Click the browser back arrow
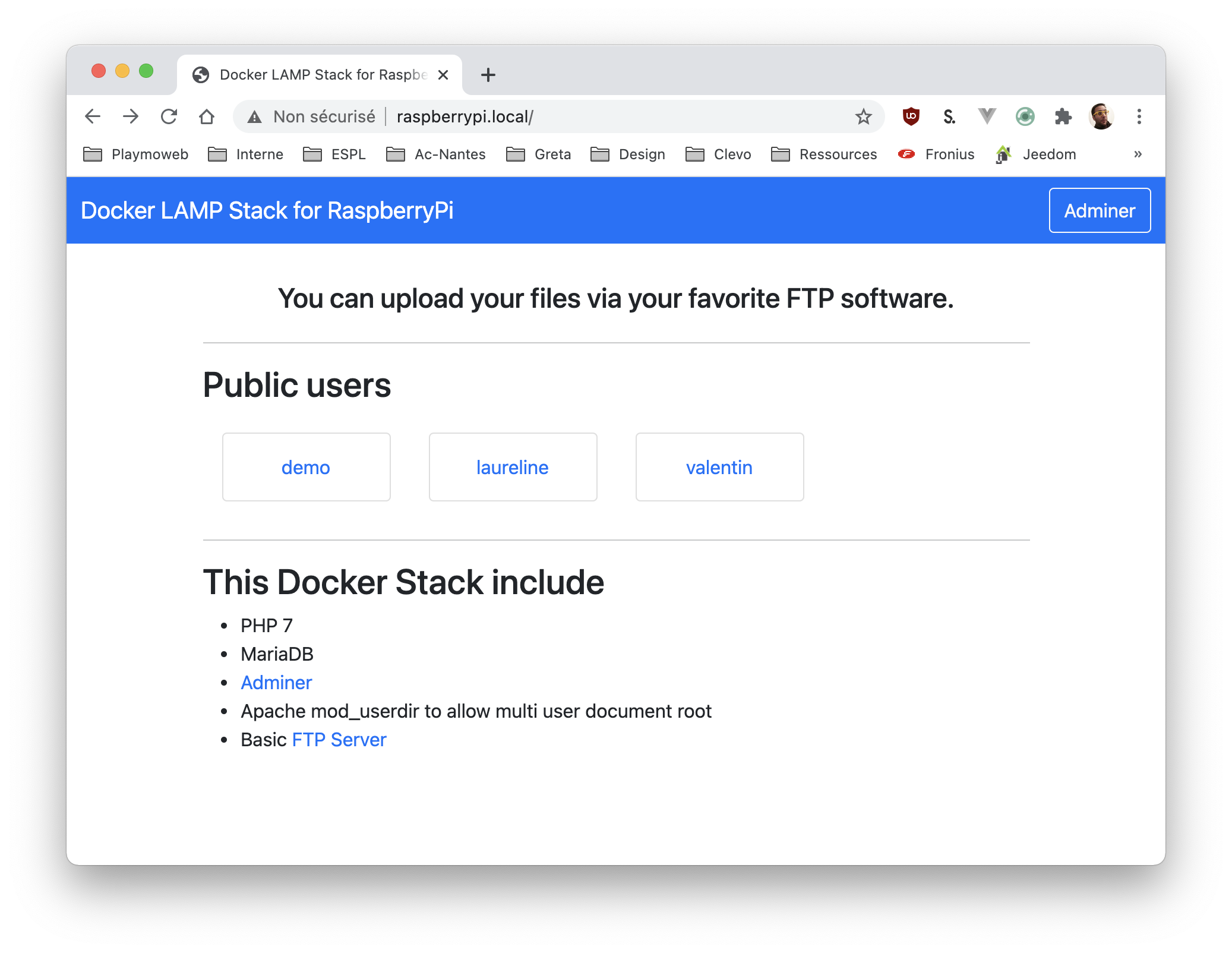This screenshot has width=1232, height=953. 93,116
